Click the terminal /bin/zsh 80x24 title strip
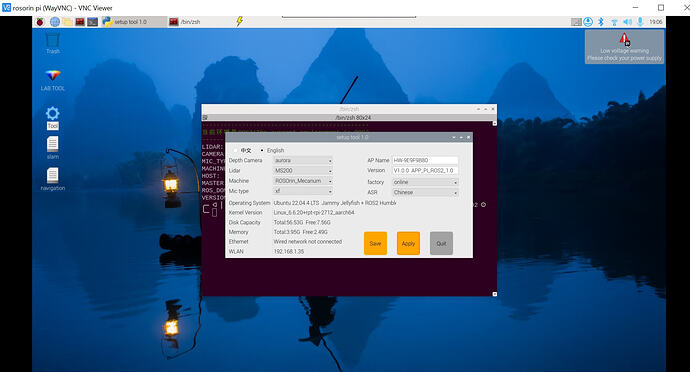 tap(349, 118)
